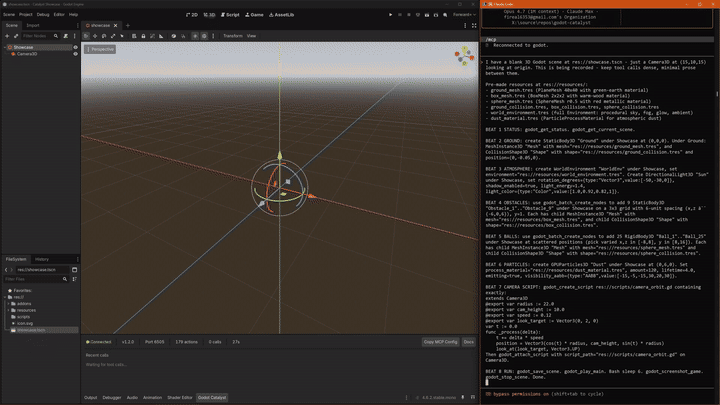Open Perspective view menu in viewport
This screenshot has width=720, height=405.
[x=100, y=49]
